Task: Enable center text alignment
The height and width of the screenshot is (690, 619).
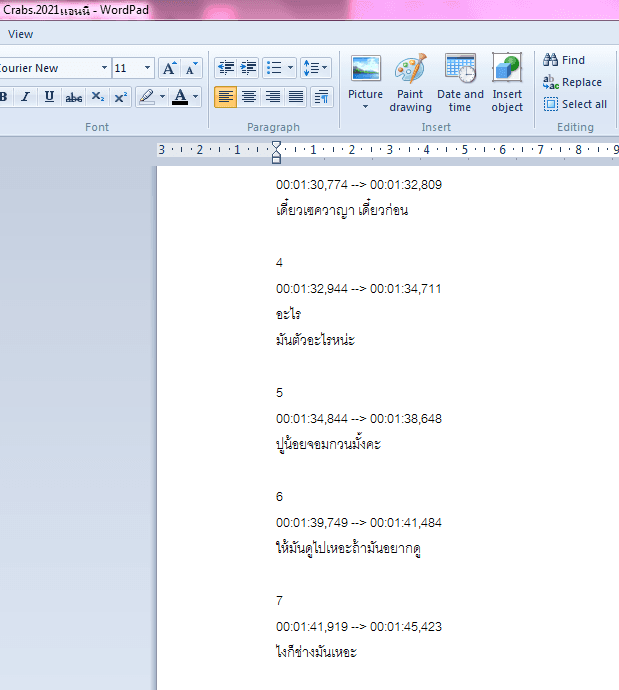Action: point(249,97)
